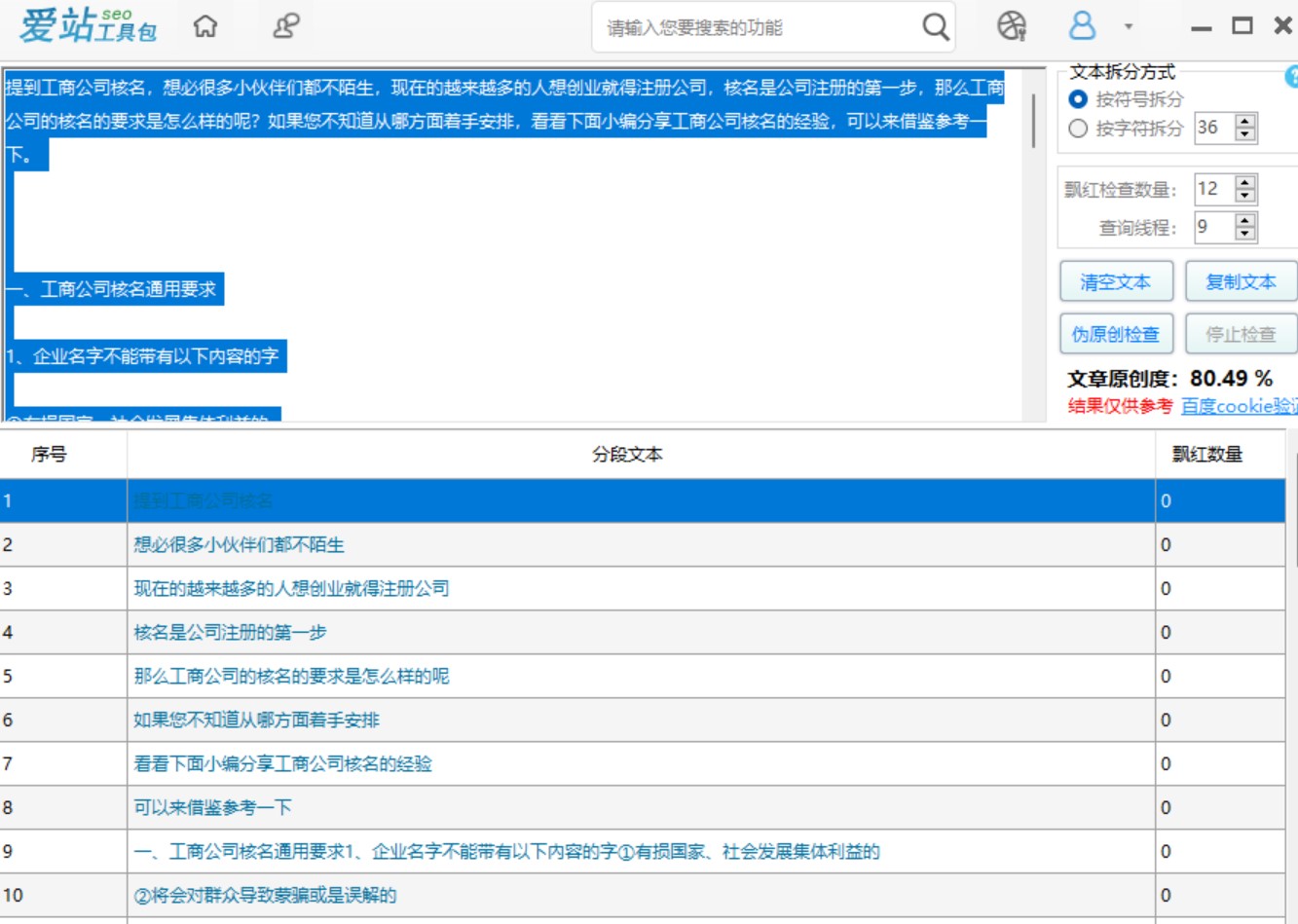This screenshot has height=924, width=1298.
Task: Click the 飘红数量 column header
Action: tap(1207, 455)
